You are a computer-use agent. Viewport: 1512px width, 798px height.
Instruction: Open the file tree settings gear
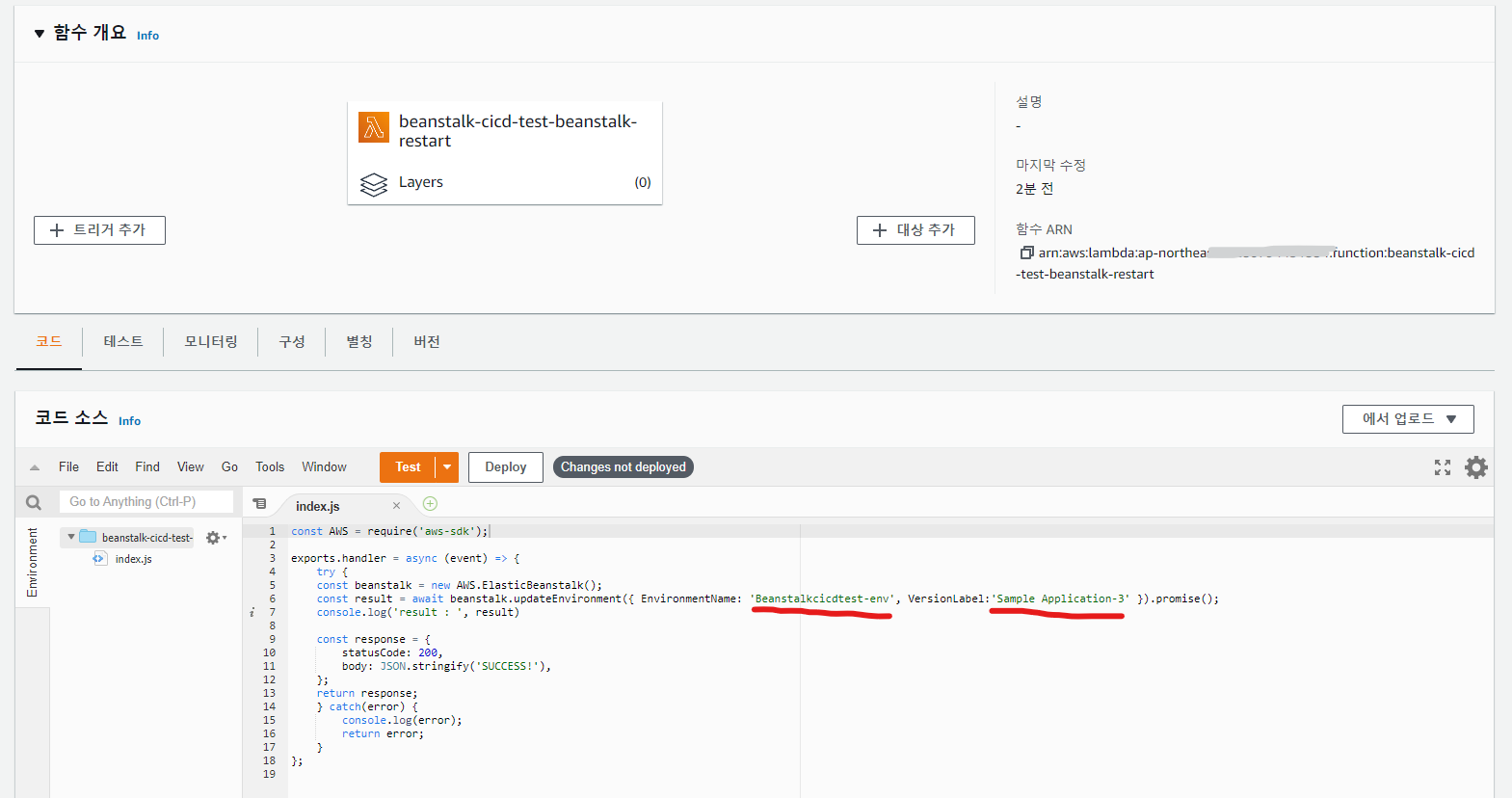pyautogui.click(x=214, y=538)
